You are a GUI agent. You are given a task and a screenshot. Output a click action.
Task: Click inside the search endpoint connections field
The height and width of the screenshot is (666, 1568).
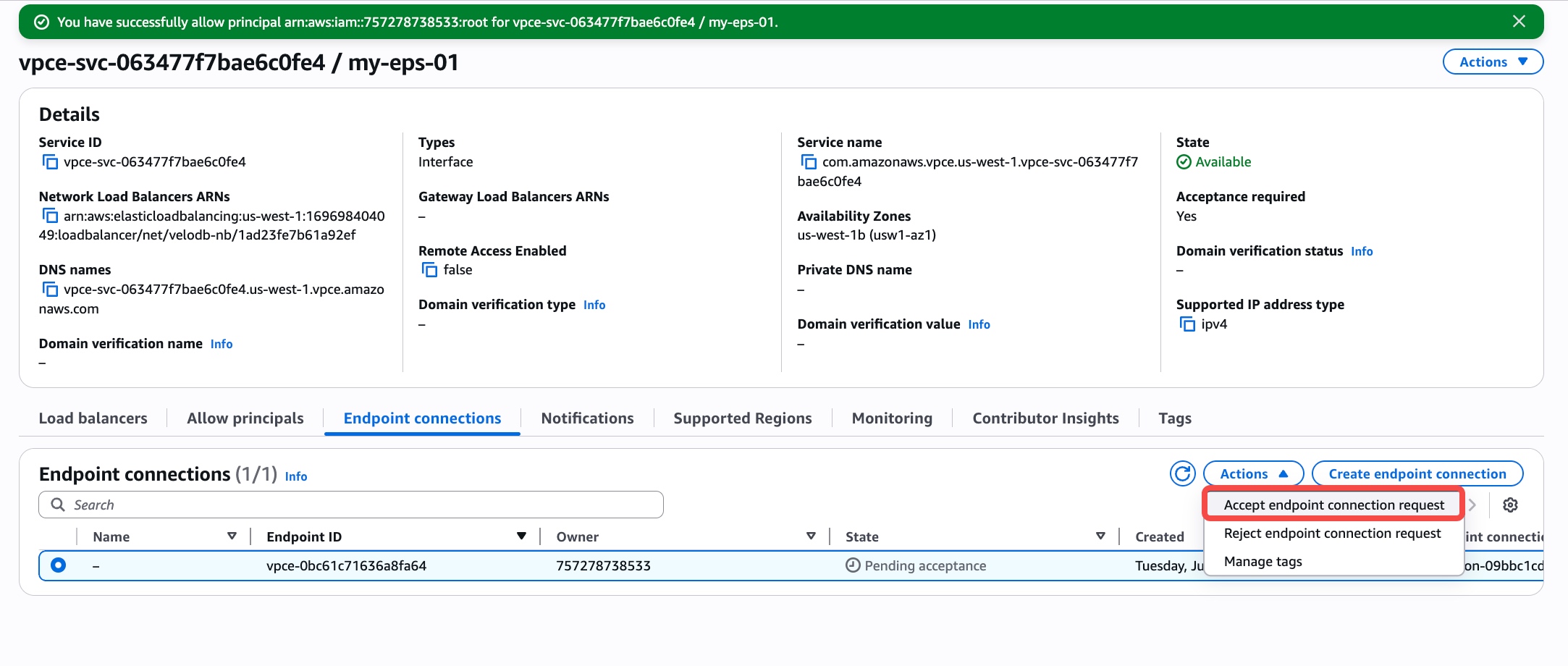pos(350,505)
